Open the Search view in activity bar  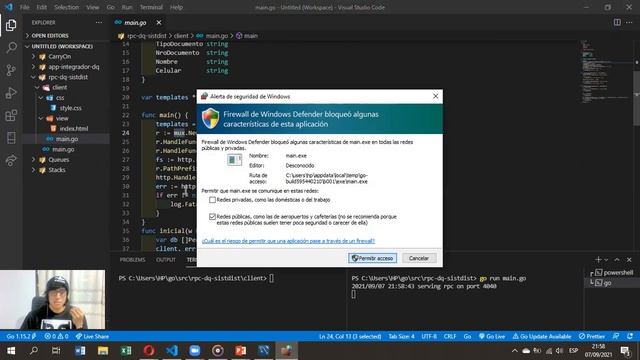pyautogui.click(x=11, y=48)
